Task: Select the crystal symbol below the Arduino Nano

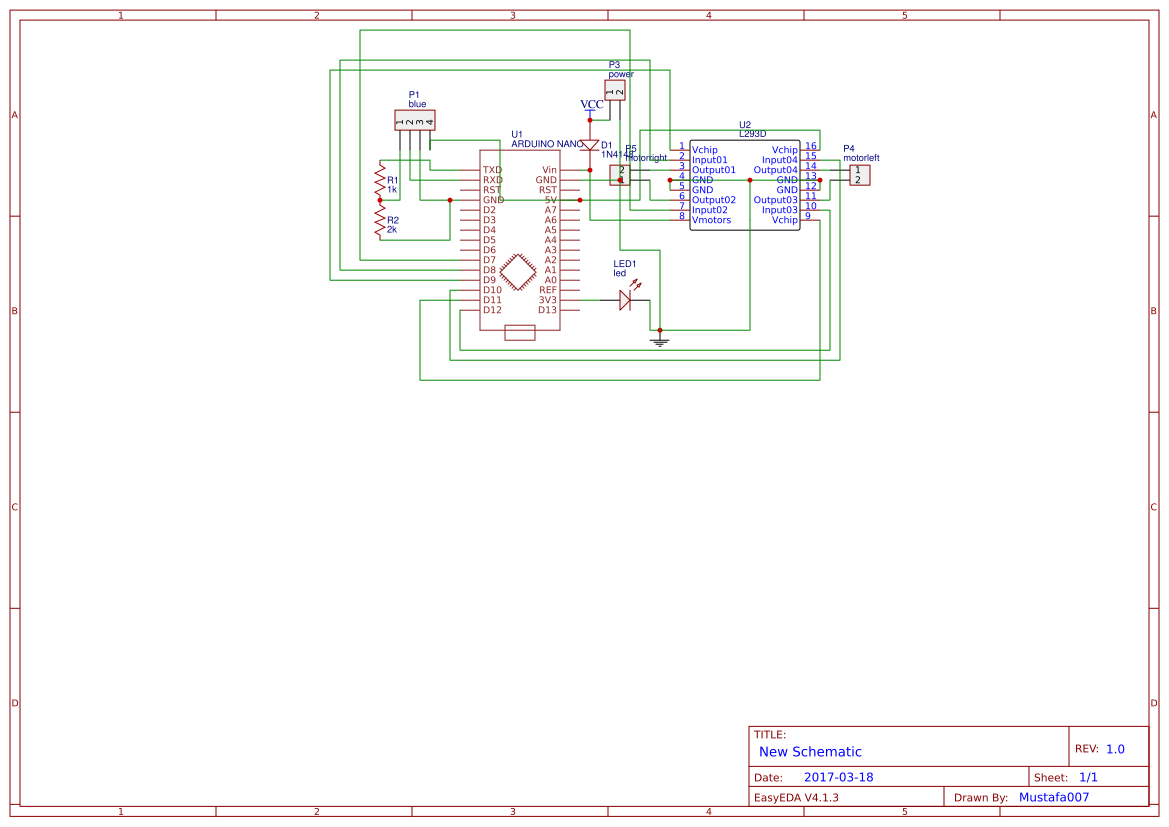Action: tap(520, 331)
